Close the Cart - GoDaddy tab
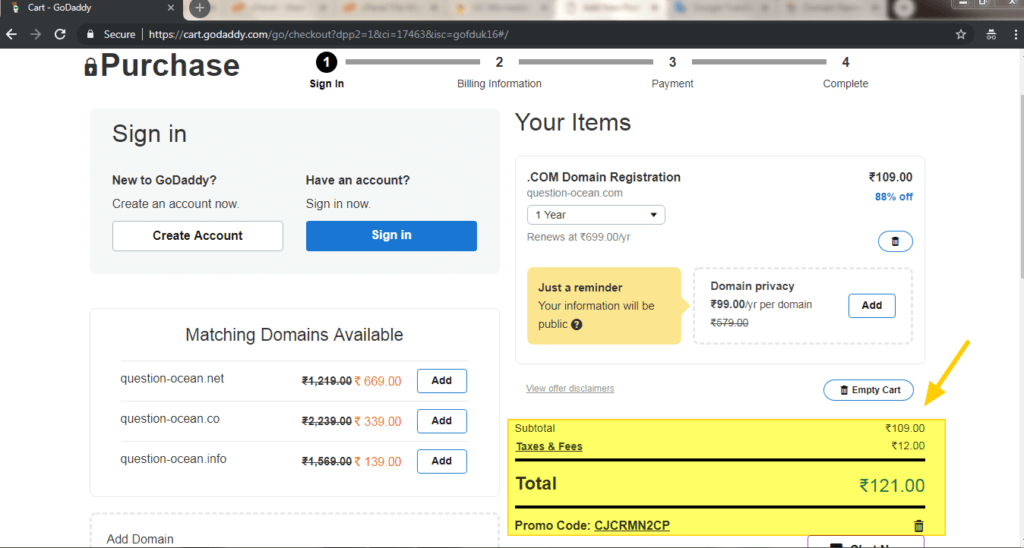This screenshot has width=1024, height=548. tap(170, 8)
